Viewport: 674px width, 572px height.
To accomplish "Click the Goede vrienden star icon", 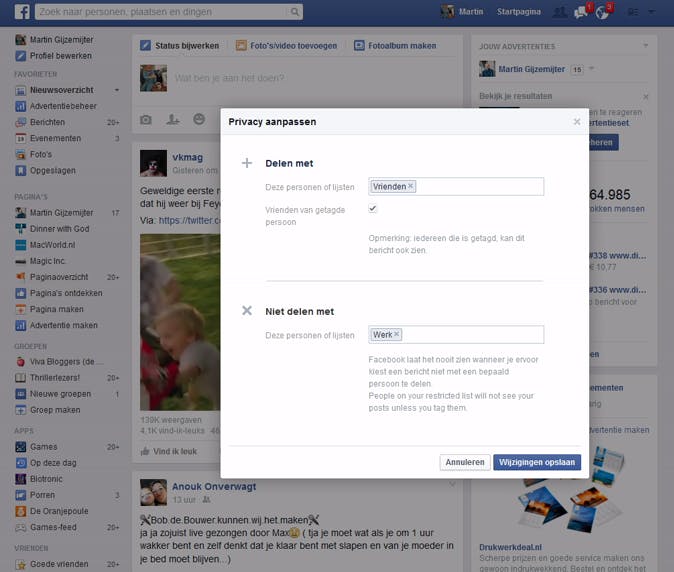I will coord(20,564).
